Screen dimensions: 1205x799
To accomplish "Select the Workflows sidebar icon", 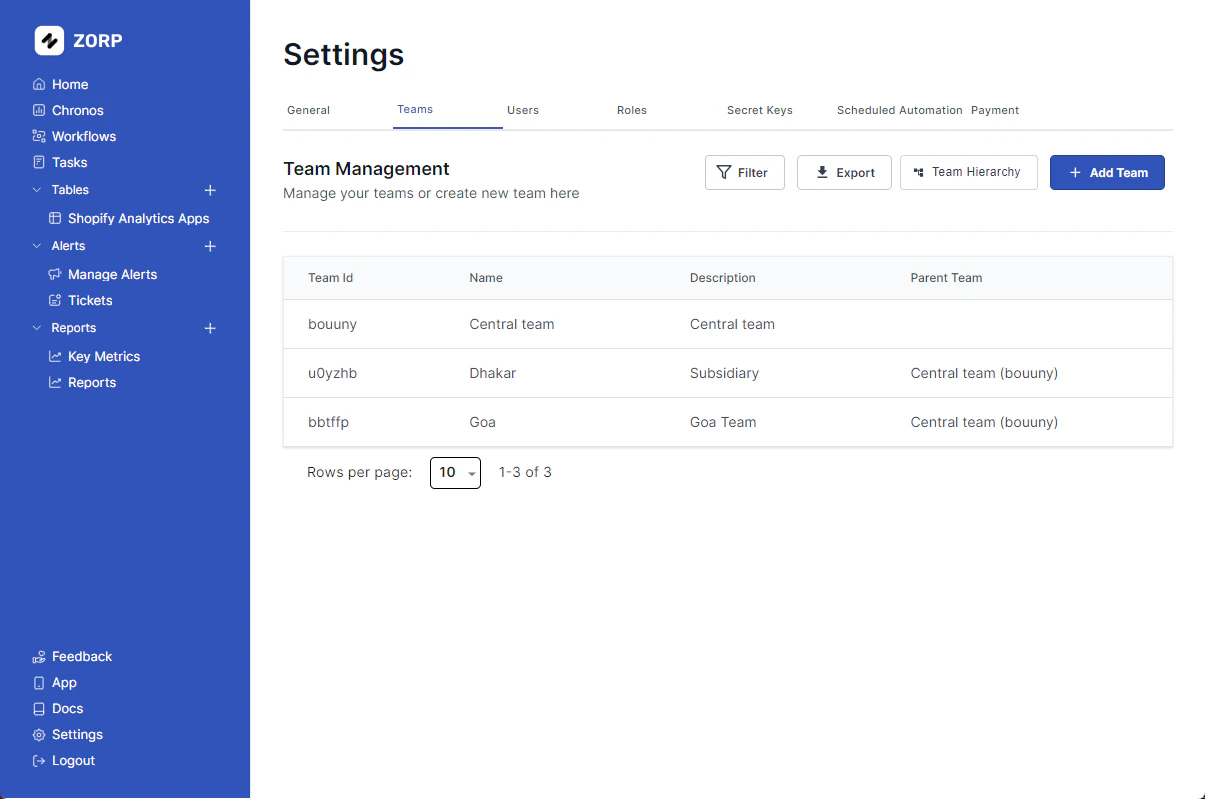I will (x=38, y=136).
